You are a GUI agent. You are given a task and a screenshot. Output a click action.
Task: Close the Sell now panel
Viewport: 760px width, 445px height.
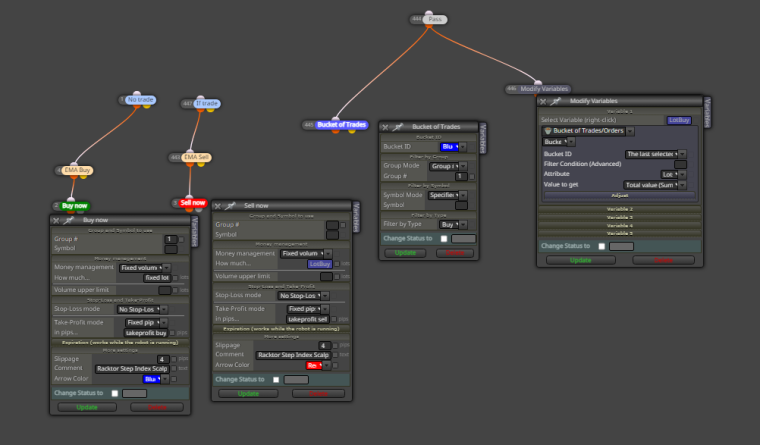[x=218, y=206]
